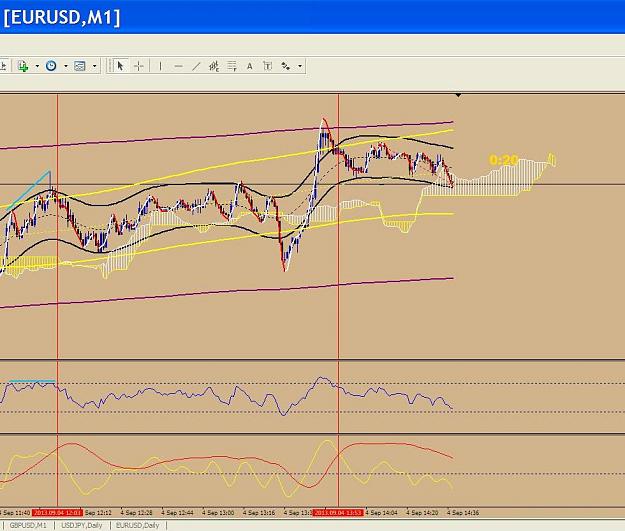Viewport: 625px width, 531px height.
Task: Select the Trendline drawing tool
Action: click(196, 66)
